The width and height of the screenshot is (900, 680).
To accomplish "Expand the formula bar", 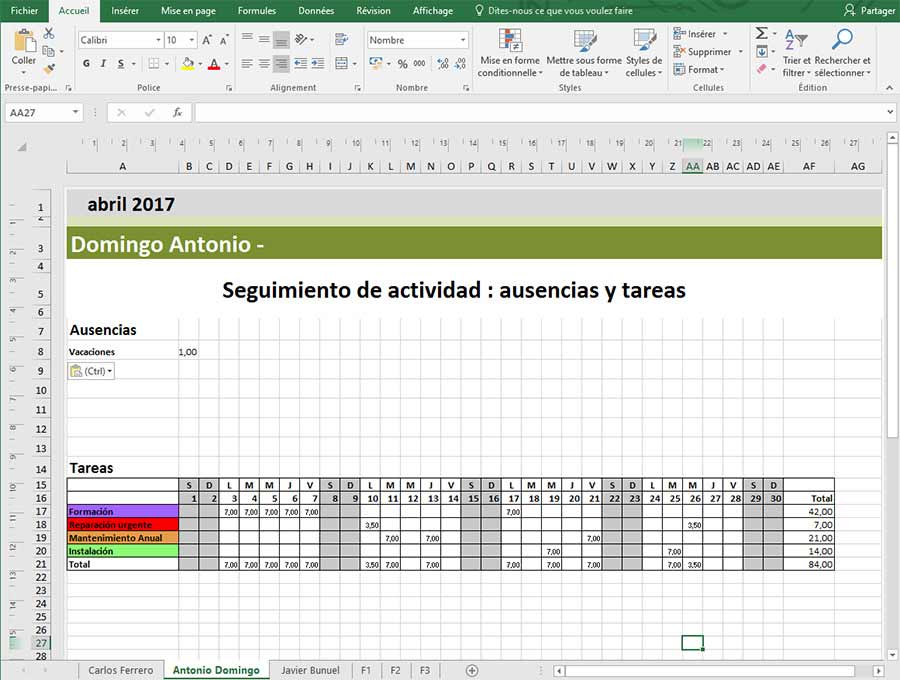I will click(x=890, y=112).
